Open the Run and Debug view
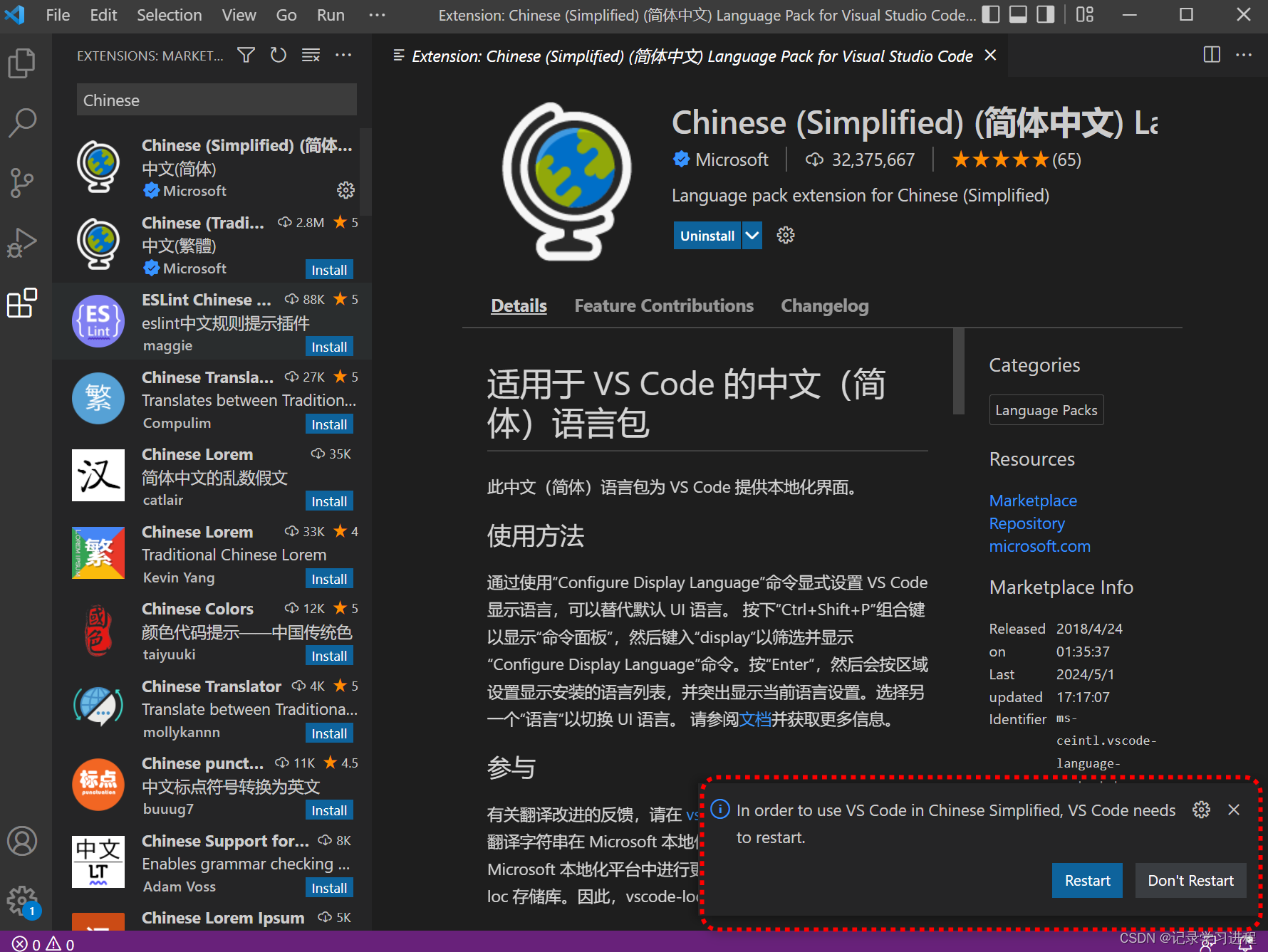The height and width of the screenshot is (952, 1268). click(22, 243)
